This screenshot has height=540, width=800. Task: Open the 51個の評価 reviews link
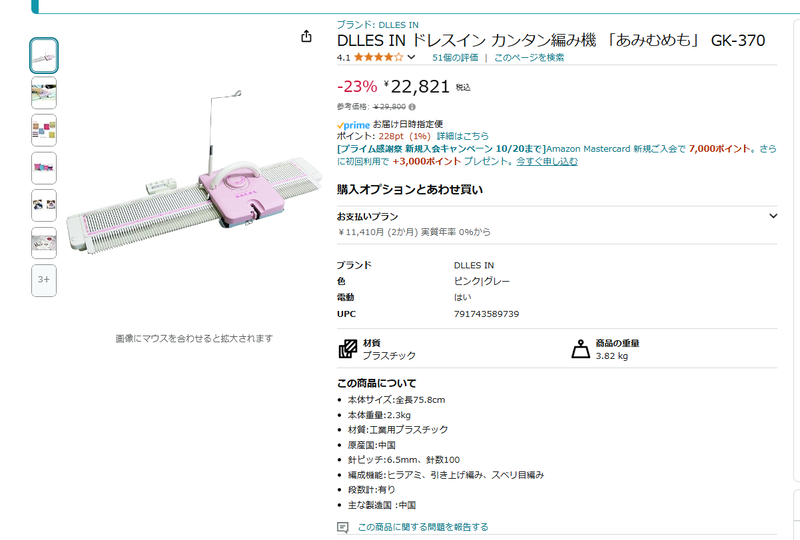click(x=455, y=57)
